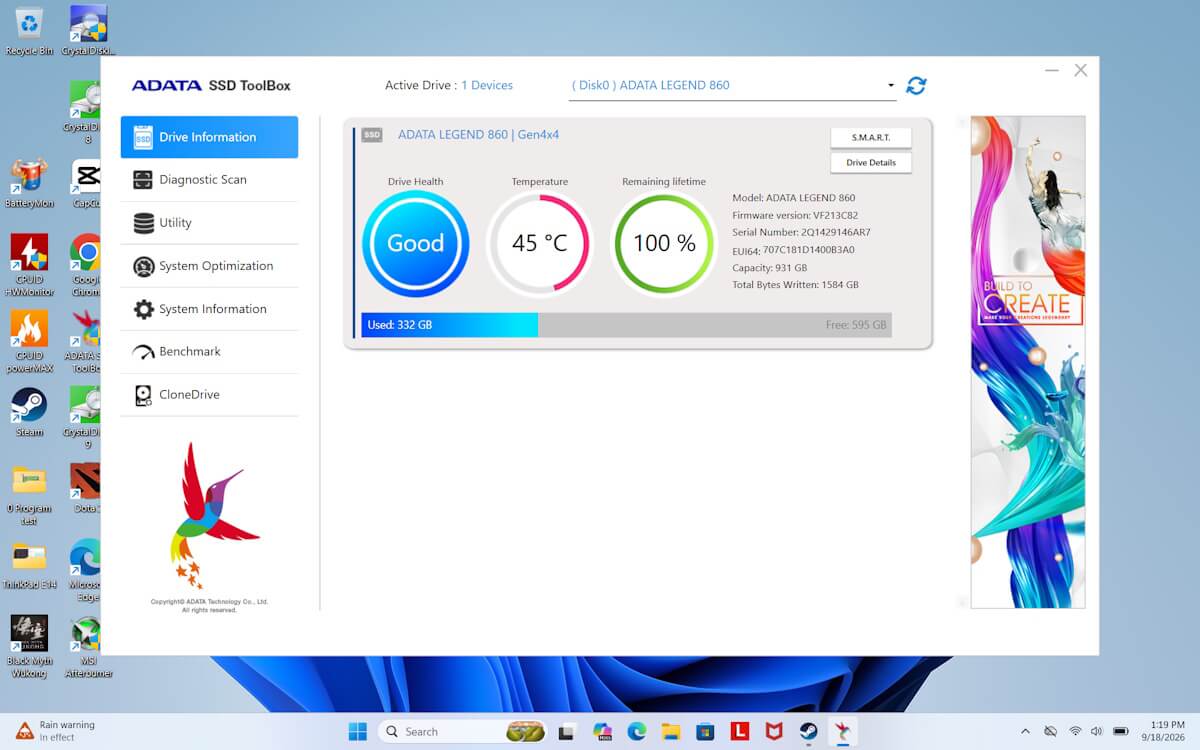Click the System Information gear icon
Screen dimensions: 1200x750
[x=143, y=309]
